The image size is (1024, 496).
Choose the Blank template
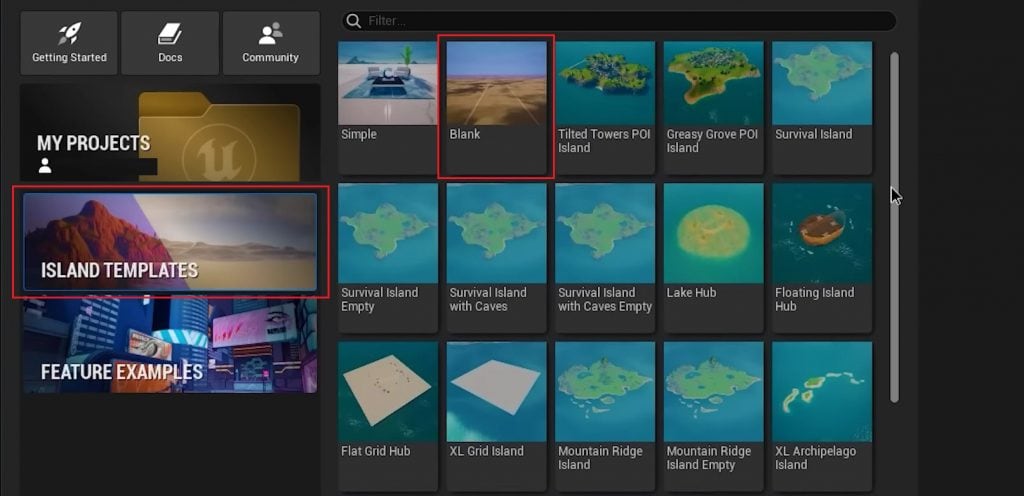coord(496,108)
